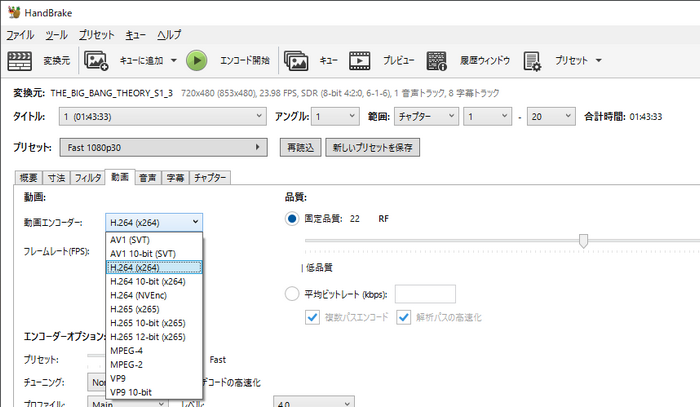Open the ヘルプ menu
The image size is (700, 407).
click(x=169, y=35)
